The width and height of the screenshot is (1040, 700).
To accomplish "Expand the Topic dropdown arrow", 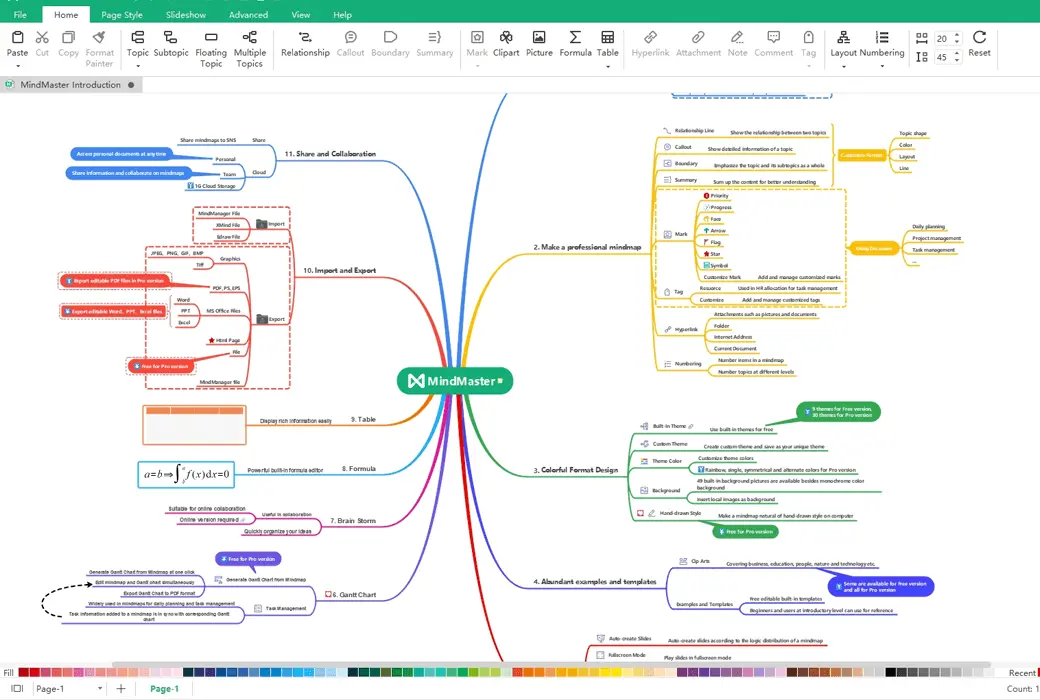I will coord(137,66).
